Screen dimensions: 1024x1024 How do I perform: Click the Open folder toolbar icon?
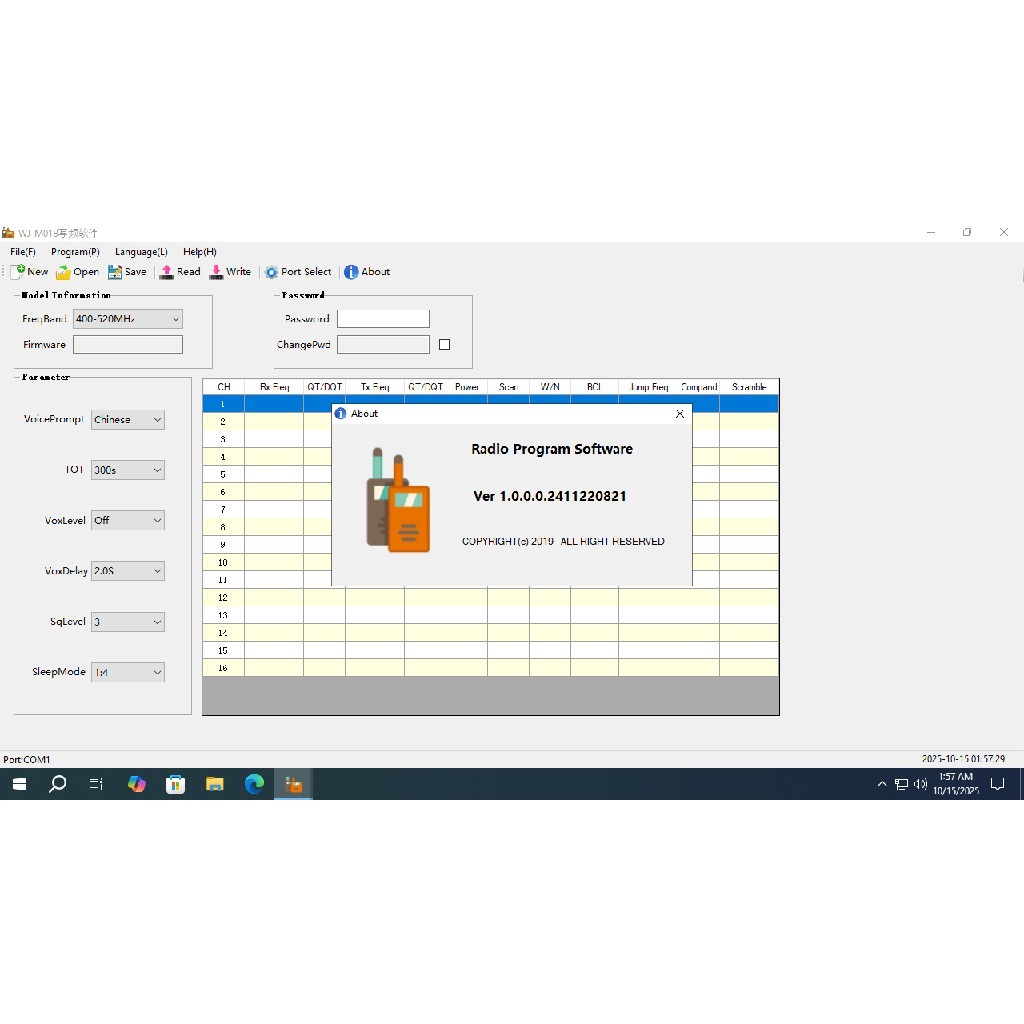coord(64,272)
